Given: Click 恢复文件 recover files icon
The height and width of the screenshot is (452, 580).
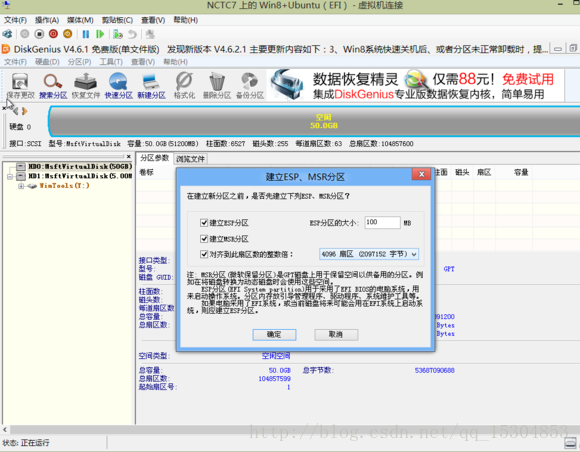Looking at the screenshot, I should coord(86,86).
